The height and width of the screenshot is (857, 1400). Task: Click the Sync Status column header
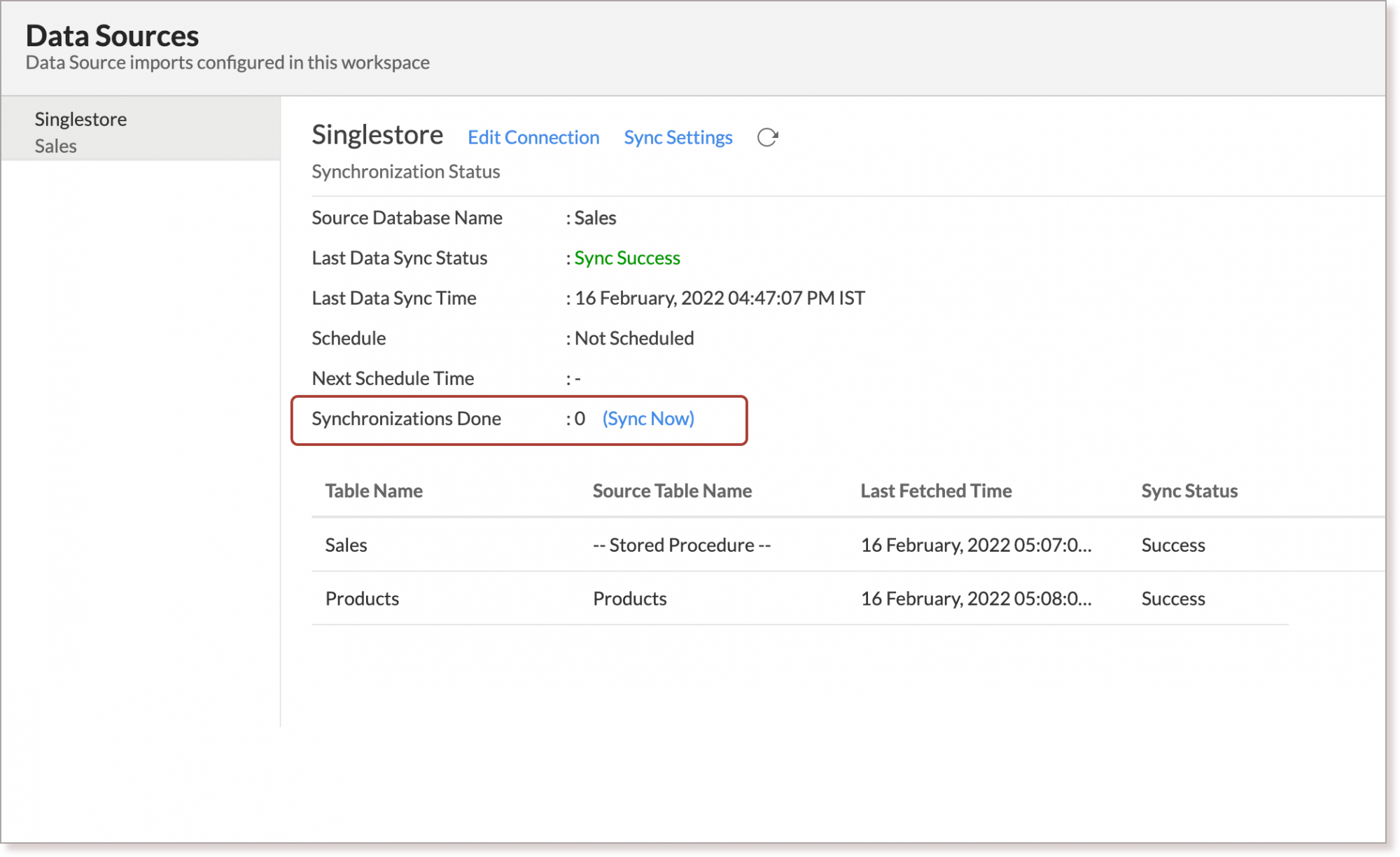(1188, 491)
